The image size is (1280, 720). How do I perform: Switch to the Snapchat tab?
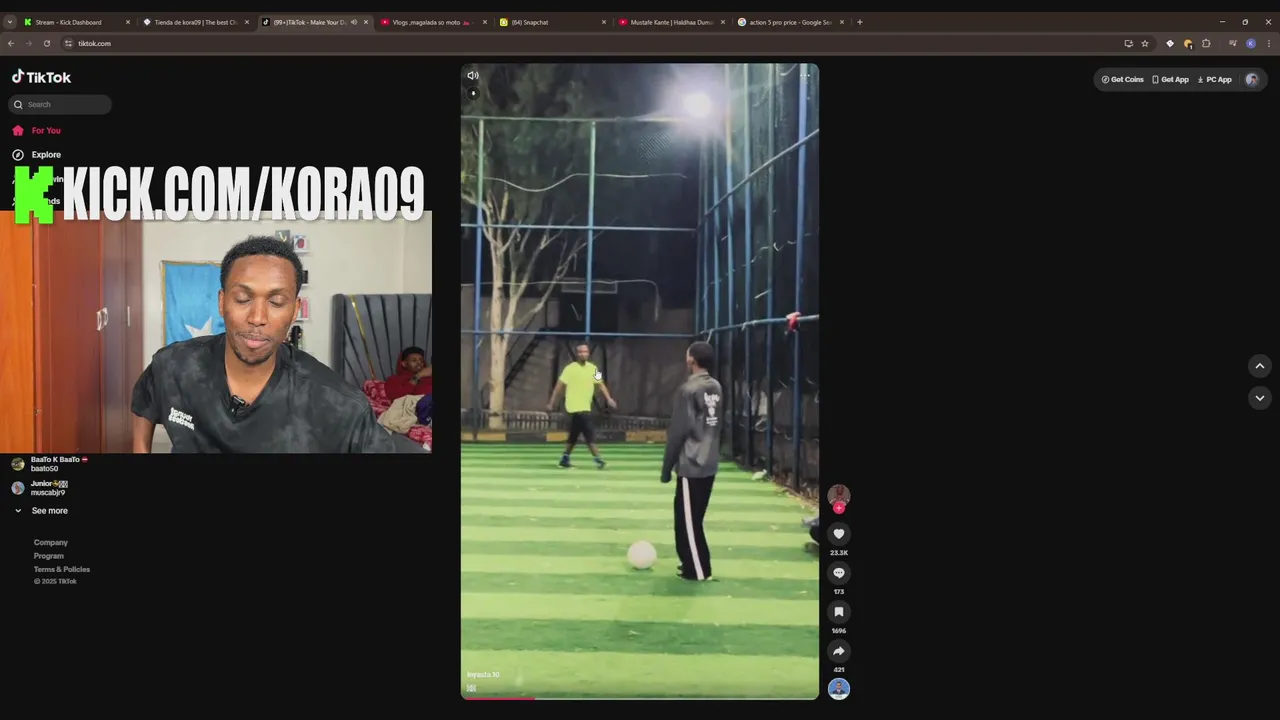click(551, 22)
